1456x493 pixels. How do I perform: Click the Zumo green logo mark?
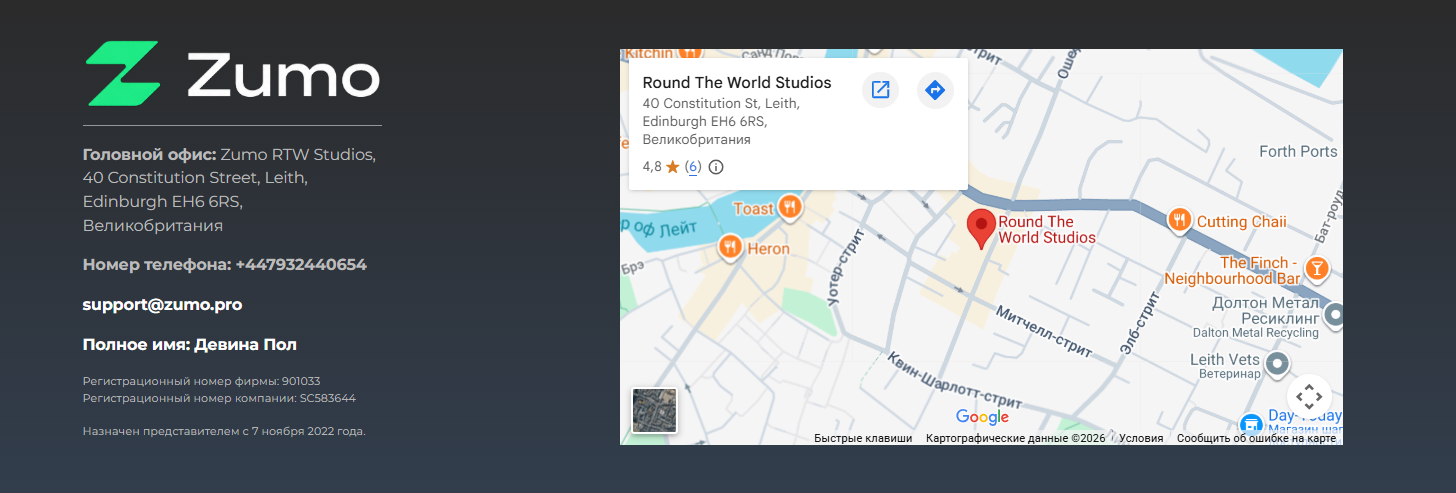[x=123, y=73]
